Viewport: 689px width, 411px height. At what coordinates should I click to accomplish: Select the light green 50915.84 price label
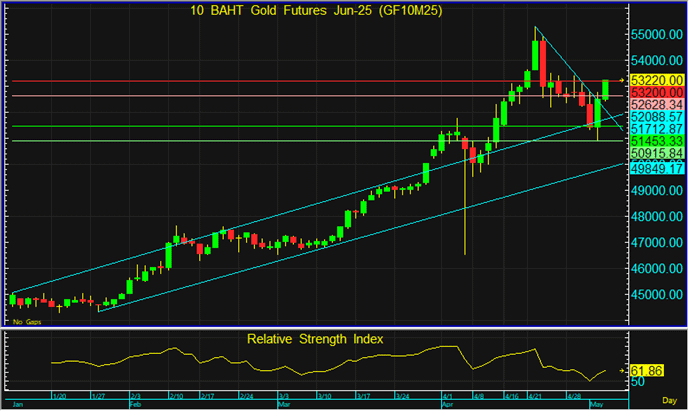(x=656, y=156)
